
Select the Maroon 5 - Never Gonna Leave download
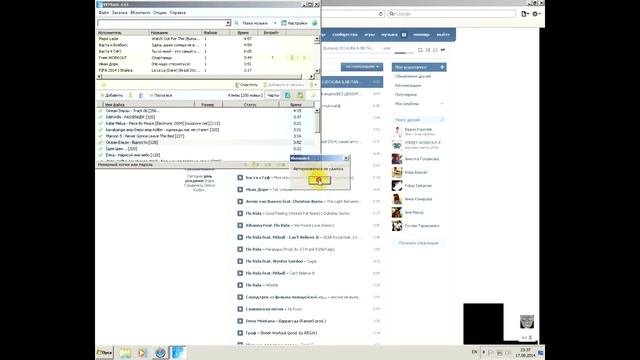[x=206, y=136]
